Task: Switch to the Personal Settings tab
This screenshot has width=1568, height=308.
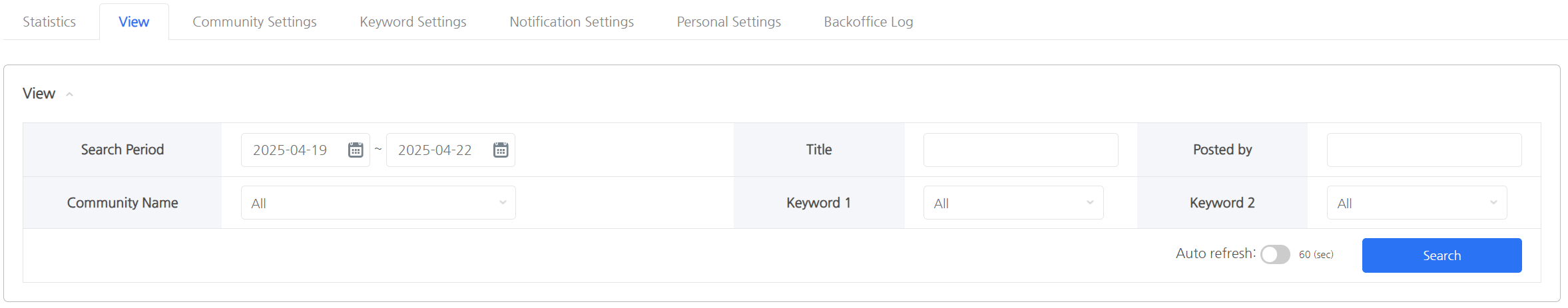Action: [728, 22]
